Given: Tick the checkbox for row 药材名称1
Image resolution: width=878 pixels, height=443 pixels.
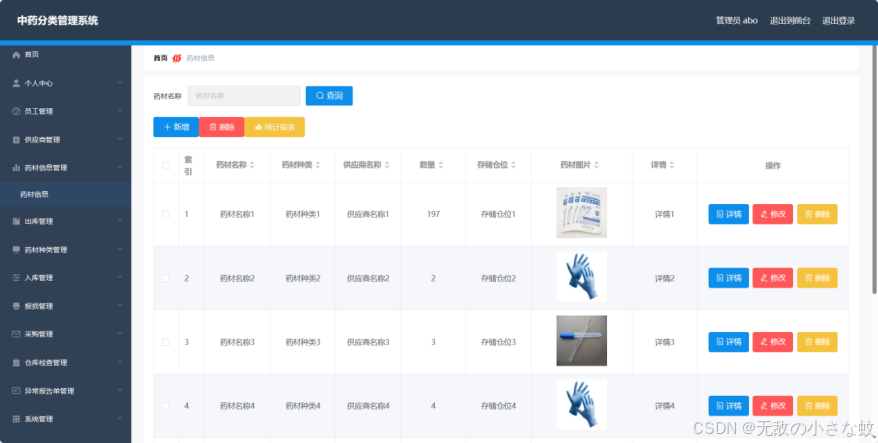Looking at the screenshot, I should coord(166,214).
